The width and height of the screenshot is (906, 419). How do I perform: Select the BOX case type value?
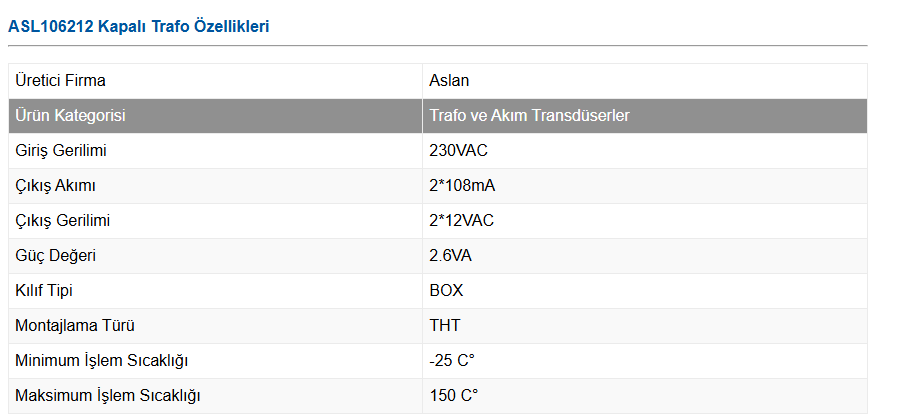point(446,291)
